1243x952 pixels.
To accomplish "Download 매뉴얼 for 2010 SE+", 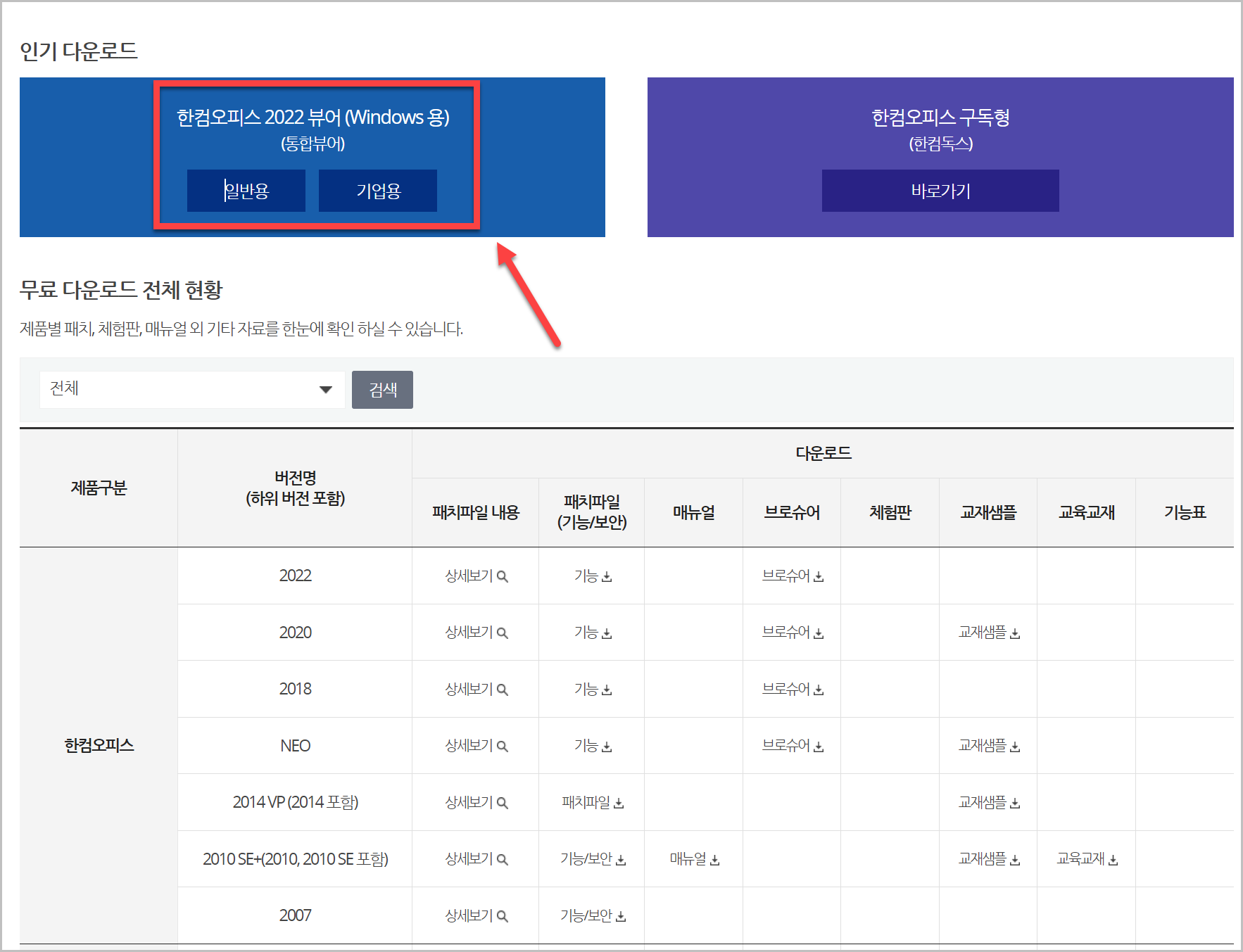I will [694, 859].
